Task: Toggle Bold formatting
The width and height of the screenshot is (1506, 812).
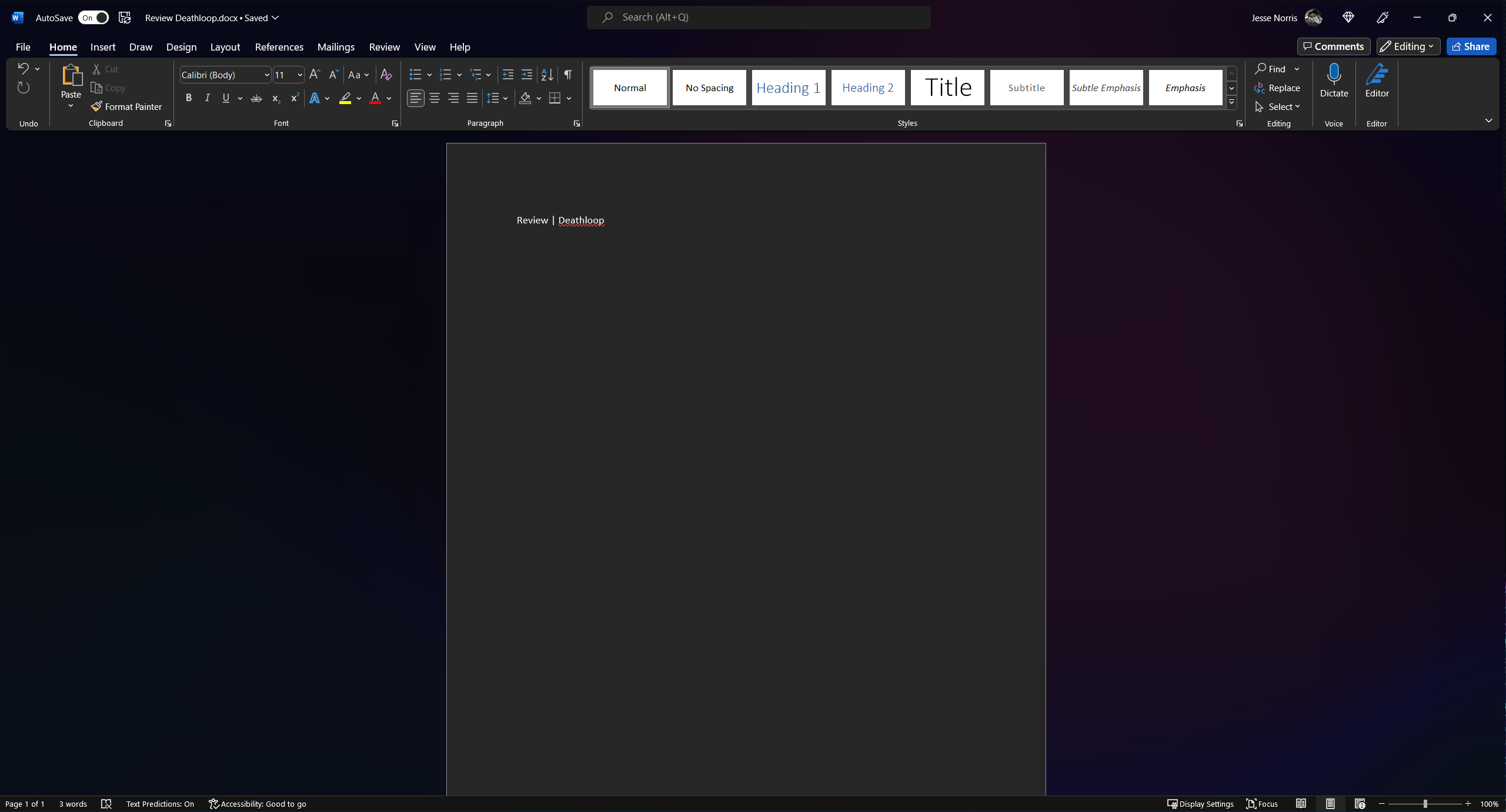Action: coord(189,98)
